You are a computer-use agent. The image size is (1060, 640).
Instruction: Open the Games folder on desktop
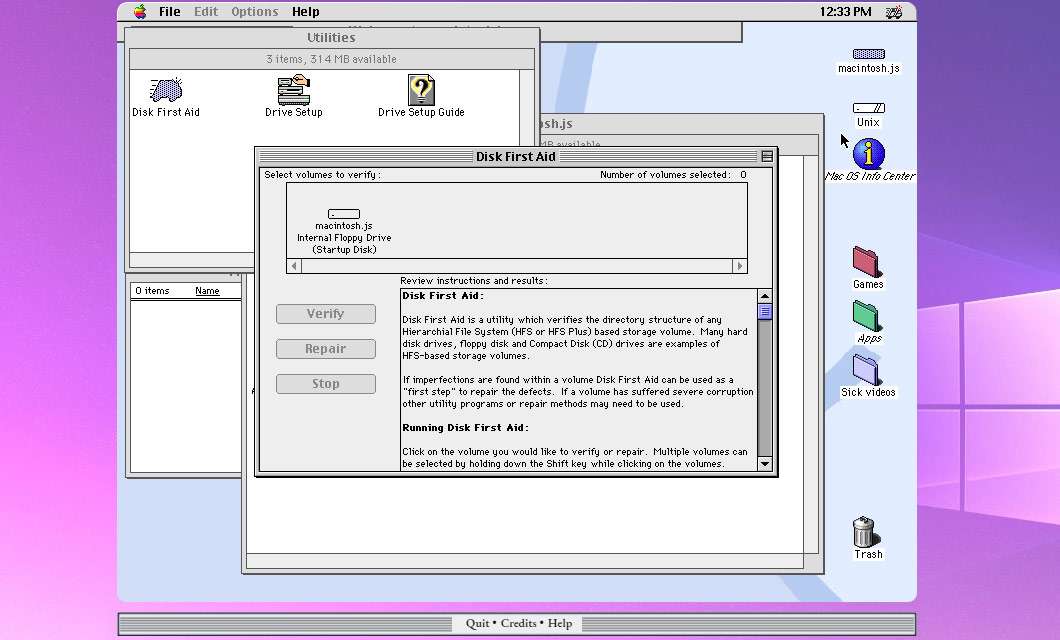click(x=867, y=262)
